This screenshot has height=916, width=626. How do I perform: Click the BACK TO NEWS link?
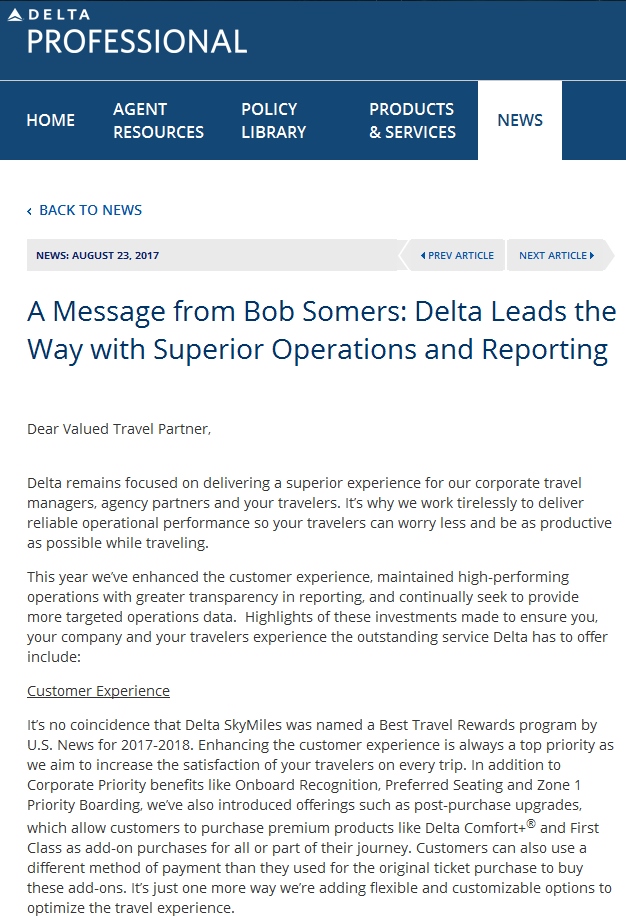92,210
